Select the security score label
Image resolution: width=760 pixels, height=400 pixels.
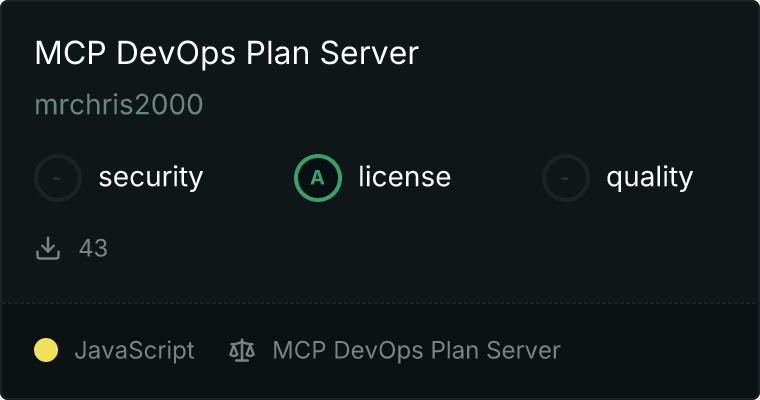[x=150, y=178]
